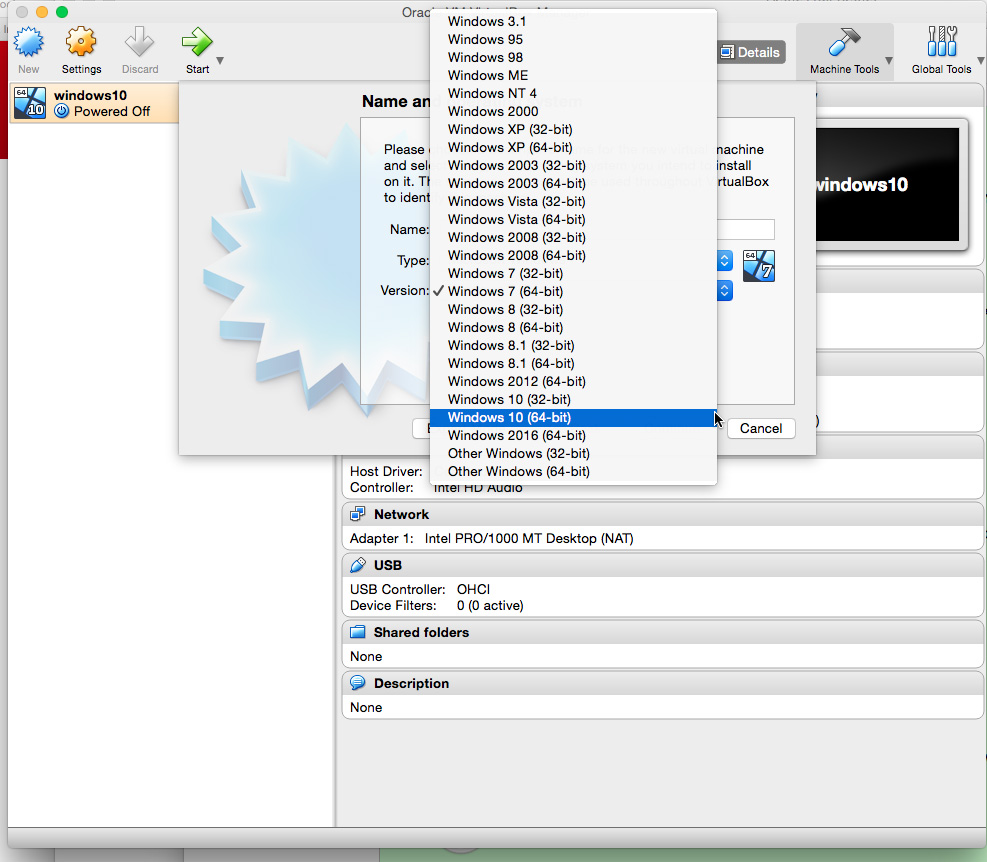Open the Settings gear icon
987x862 pixels.
[x=81, y=42]
